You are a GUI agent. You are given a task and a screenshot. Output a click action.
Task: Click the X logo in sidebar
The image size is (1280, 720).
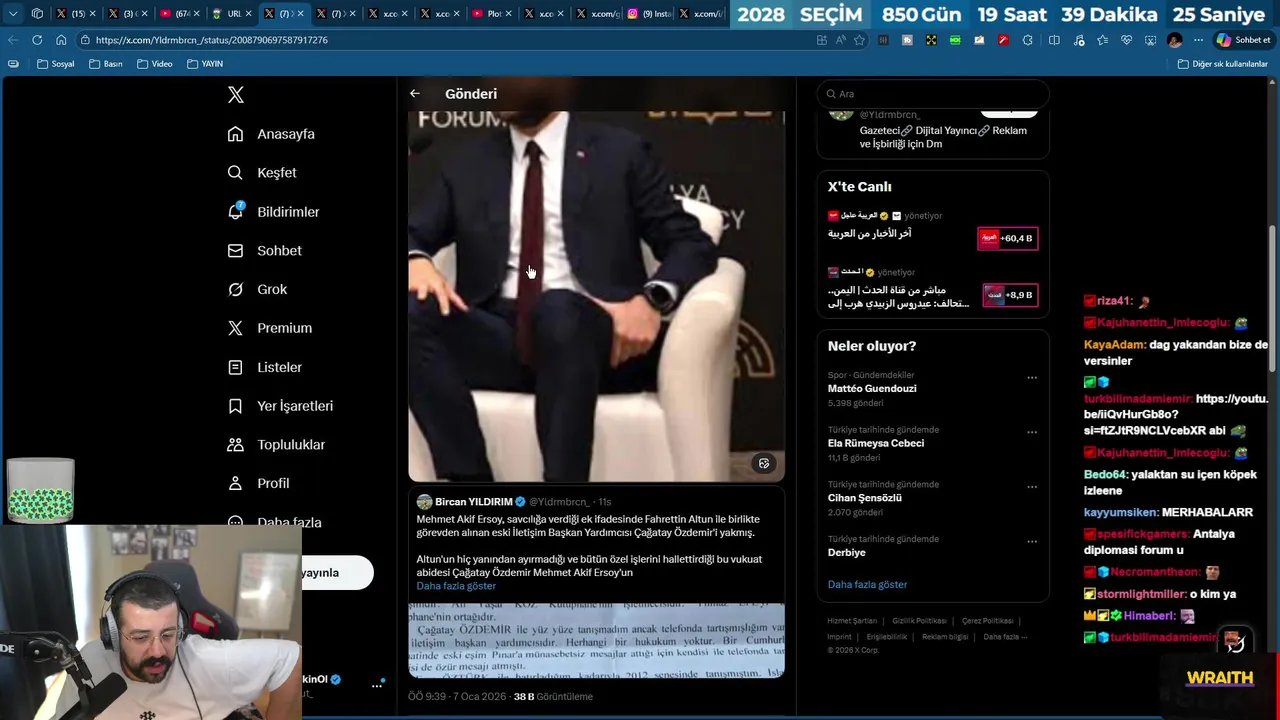point(236,95)
